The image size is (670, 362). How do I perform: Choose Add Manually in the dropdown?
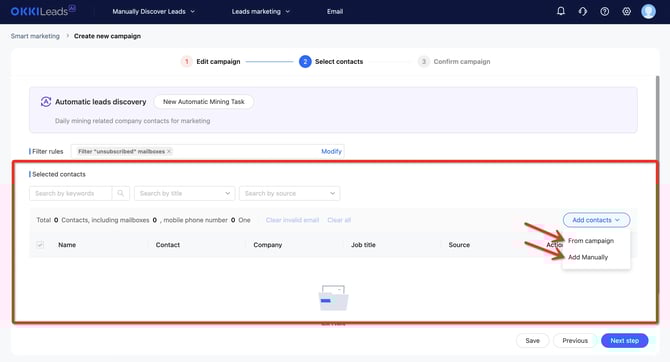[x=588, y=257]
